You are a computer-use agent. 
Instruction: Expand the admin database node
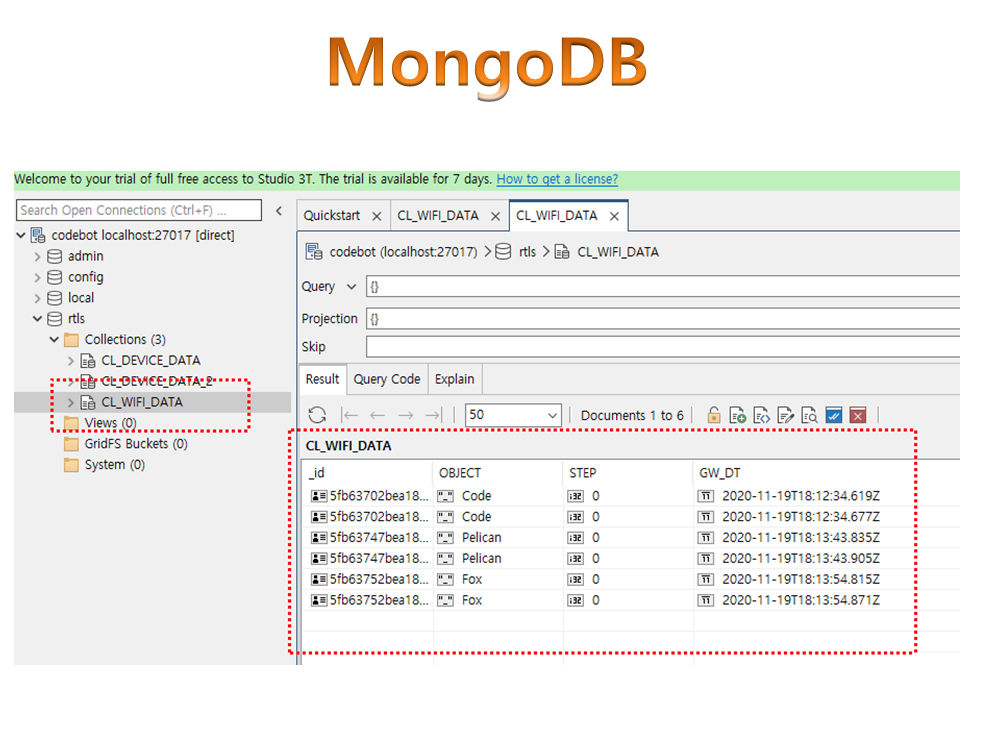(37, 256)
